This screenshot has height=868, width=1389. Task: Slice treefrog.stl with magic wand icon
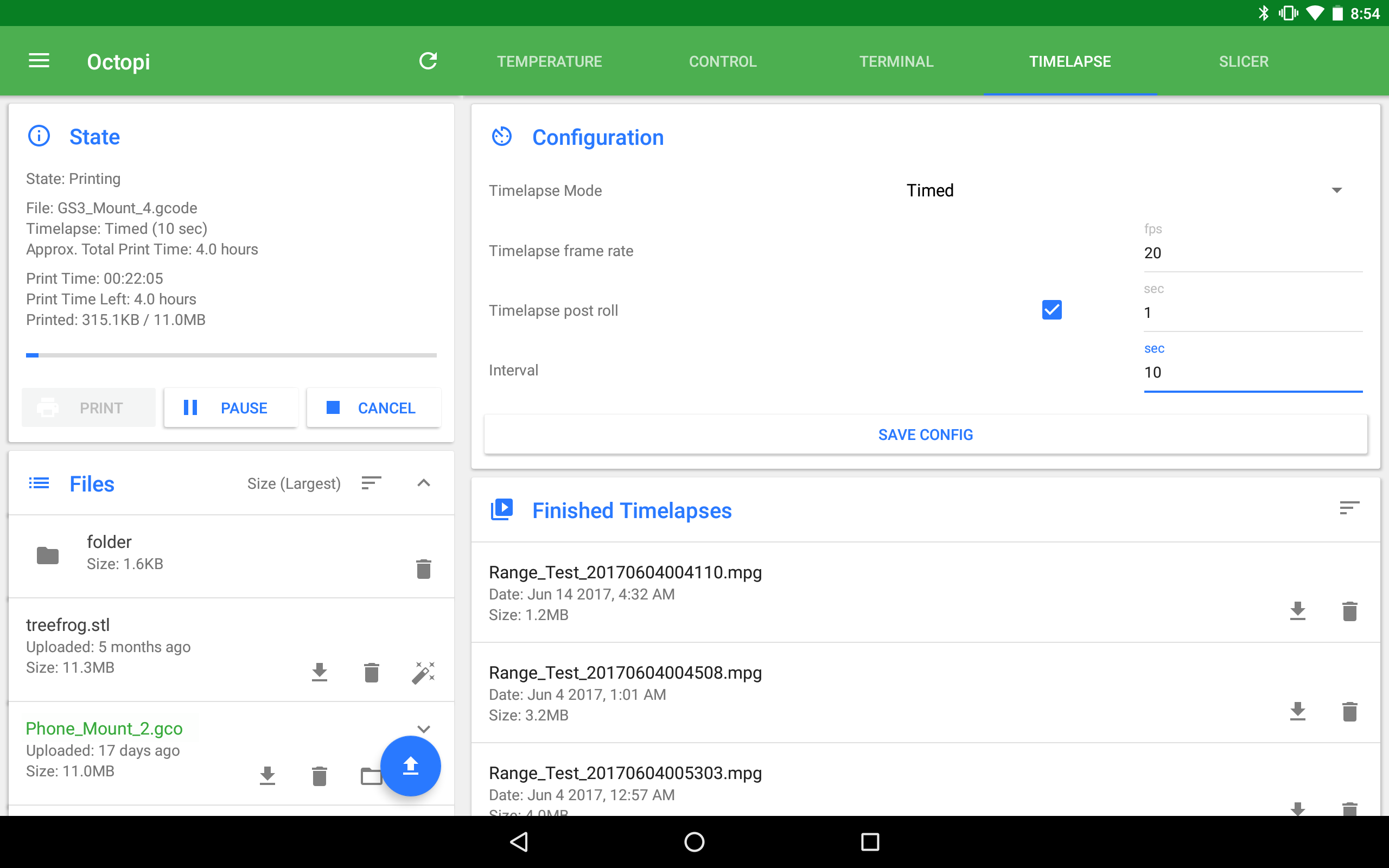pos(424,672)
